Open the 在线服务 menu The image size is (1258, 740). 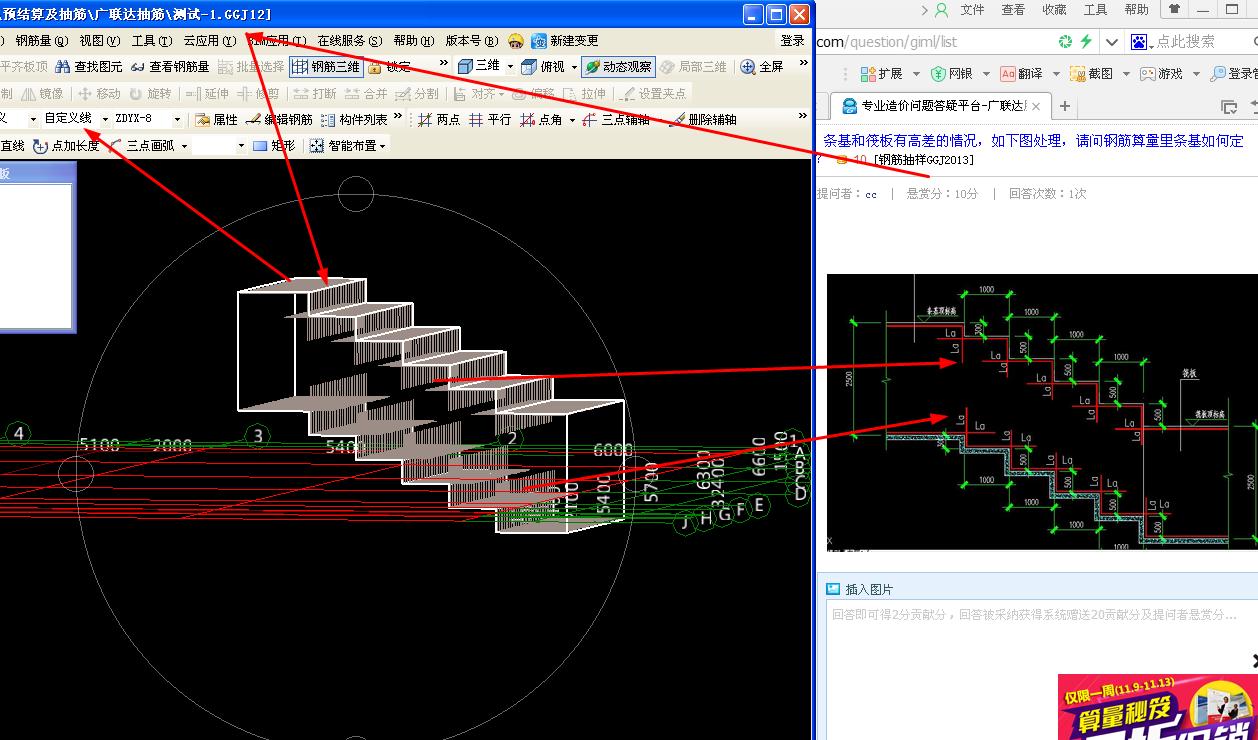349,41
